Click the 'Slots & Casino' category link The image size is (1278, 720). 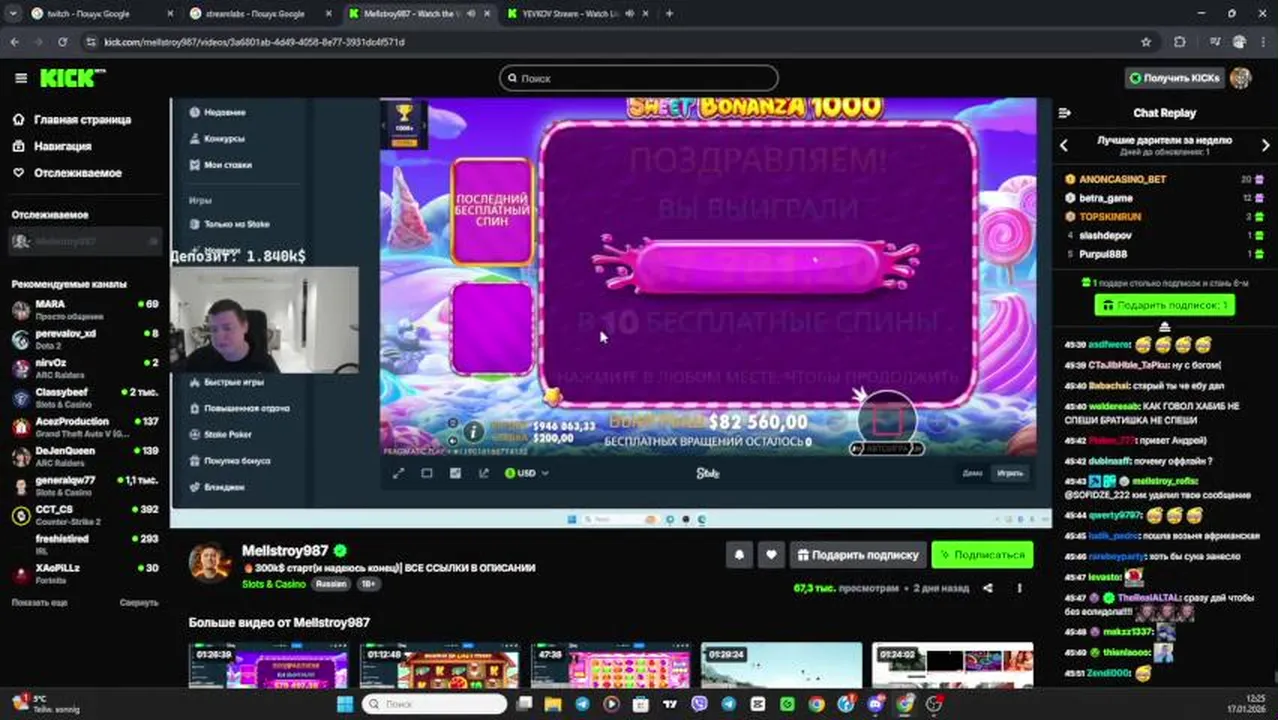tap(274, 584)
